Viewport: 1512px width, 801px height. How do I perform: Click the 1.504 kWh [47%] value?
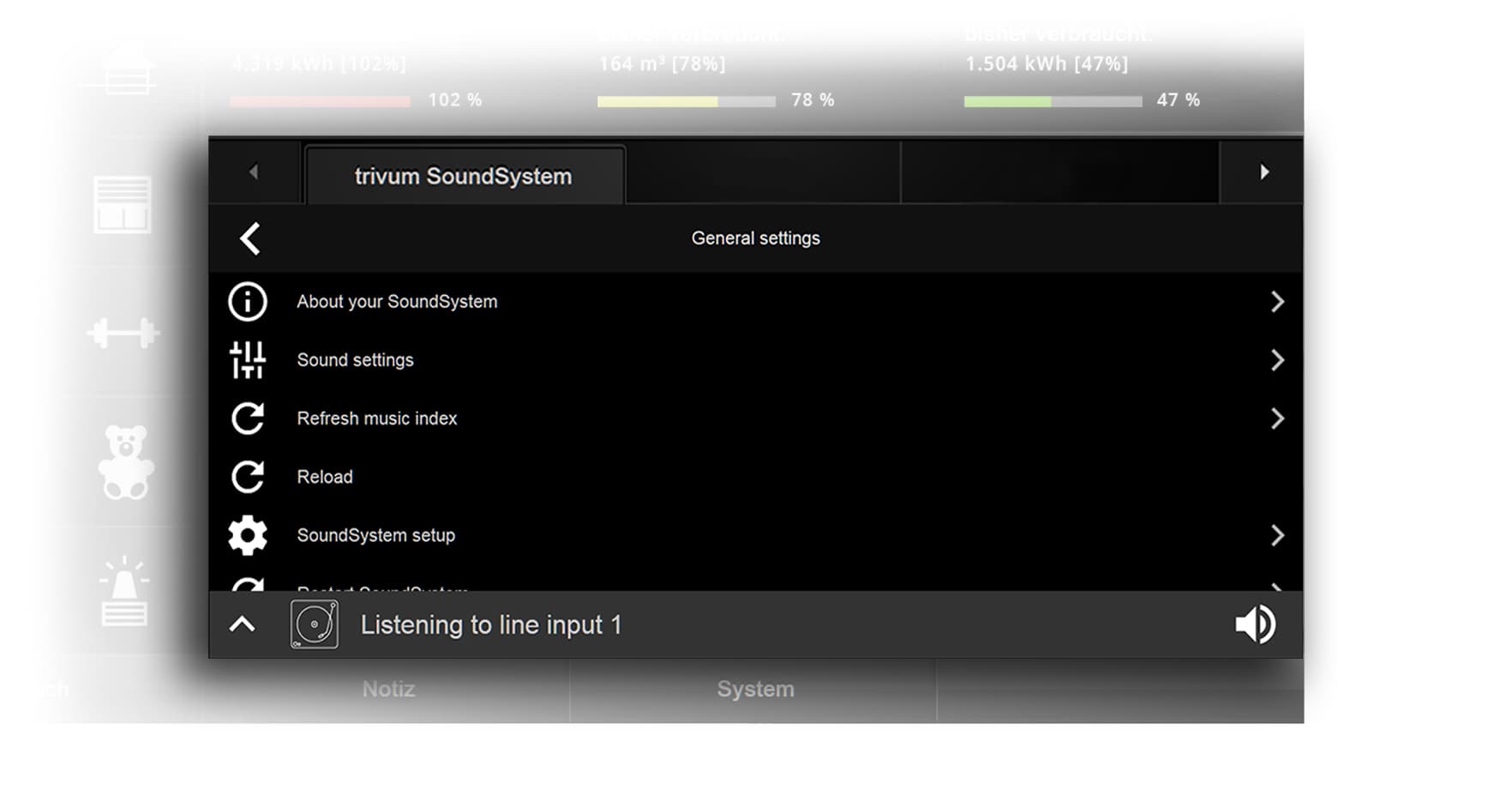[1047, 63]
